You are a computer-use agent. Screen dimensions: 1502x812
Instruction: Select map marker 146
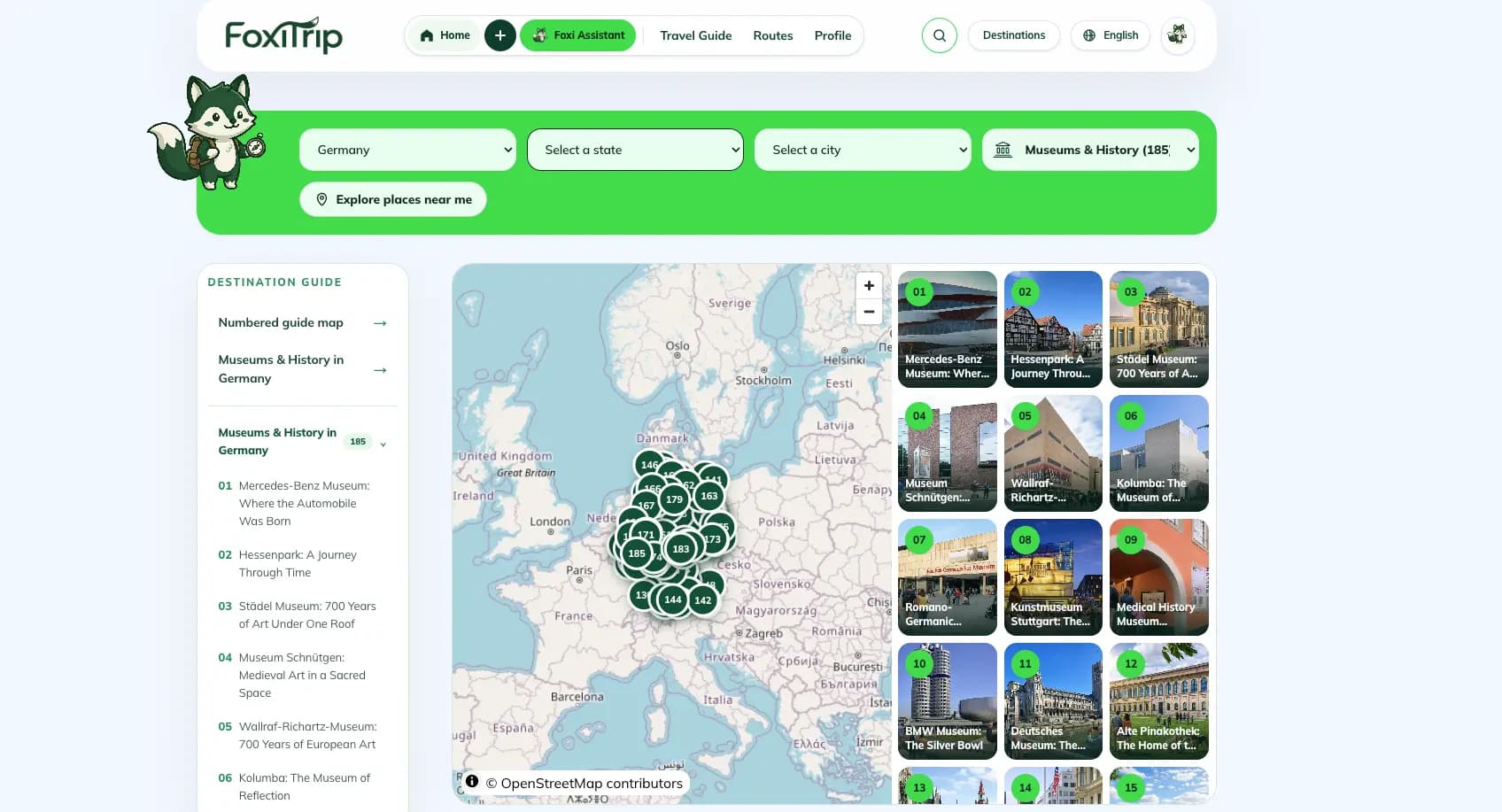[x=648, y=464]
